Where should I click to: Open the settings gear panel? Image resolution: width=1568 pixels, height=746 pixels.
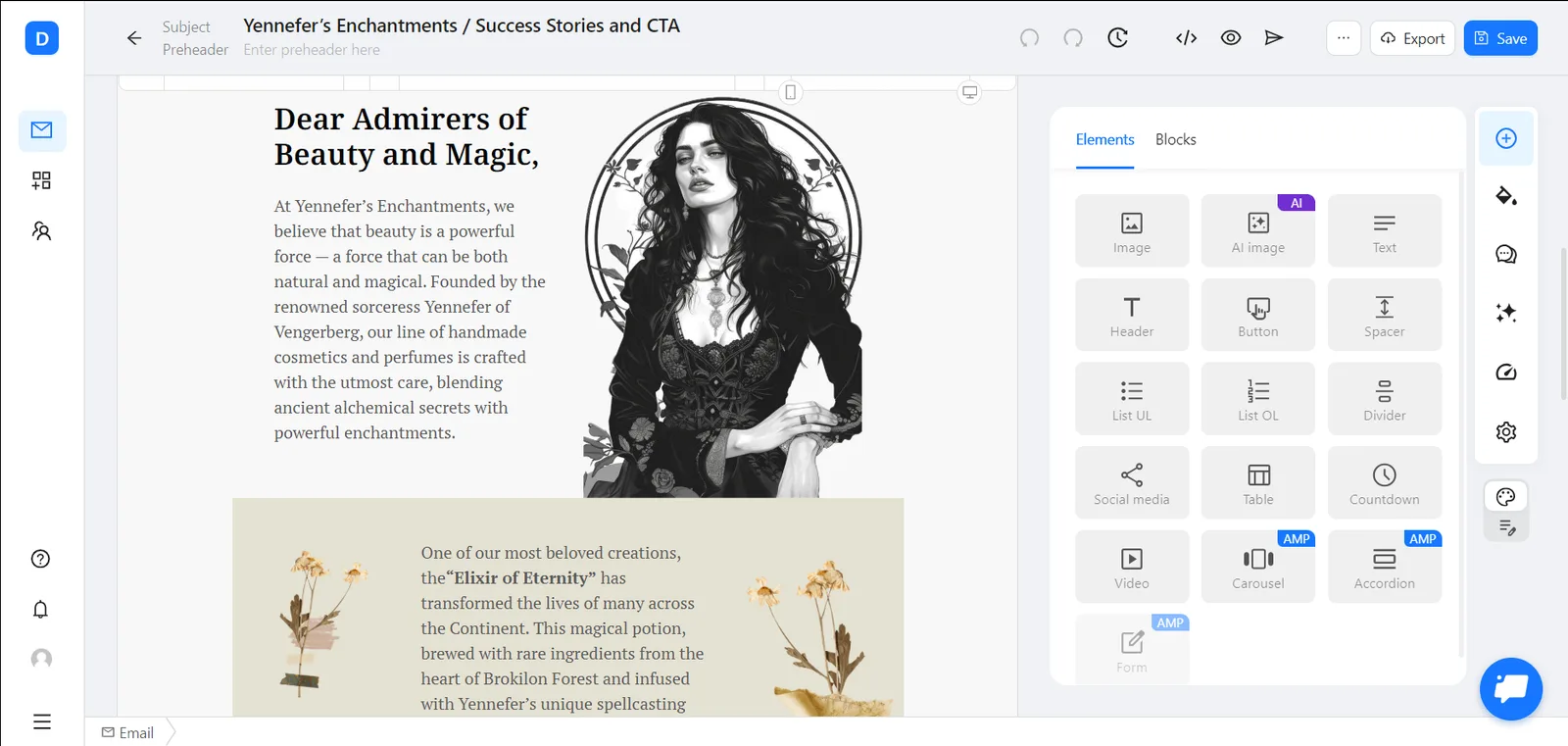pos(1506,432)
